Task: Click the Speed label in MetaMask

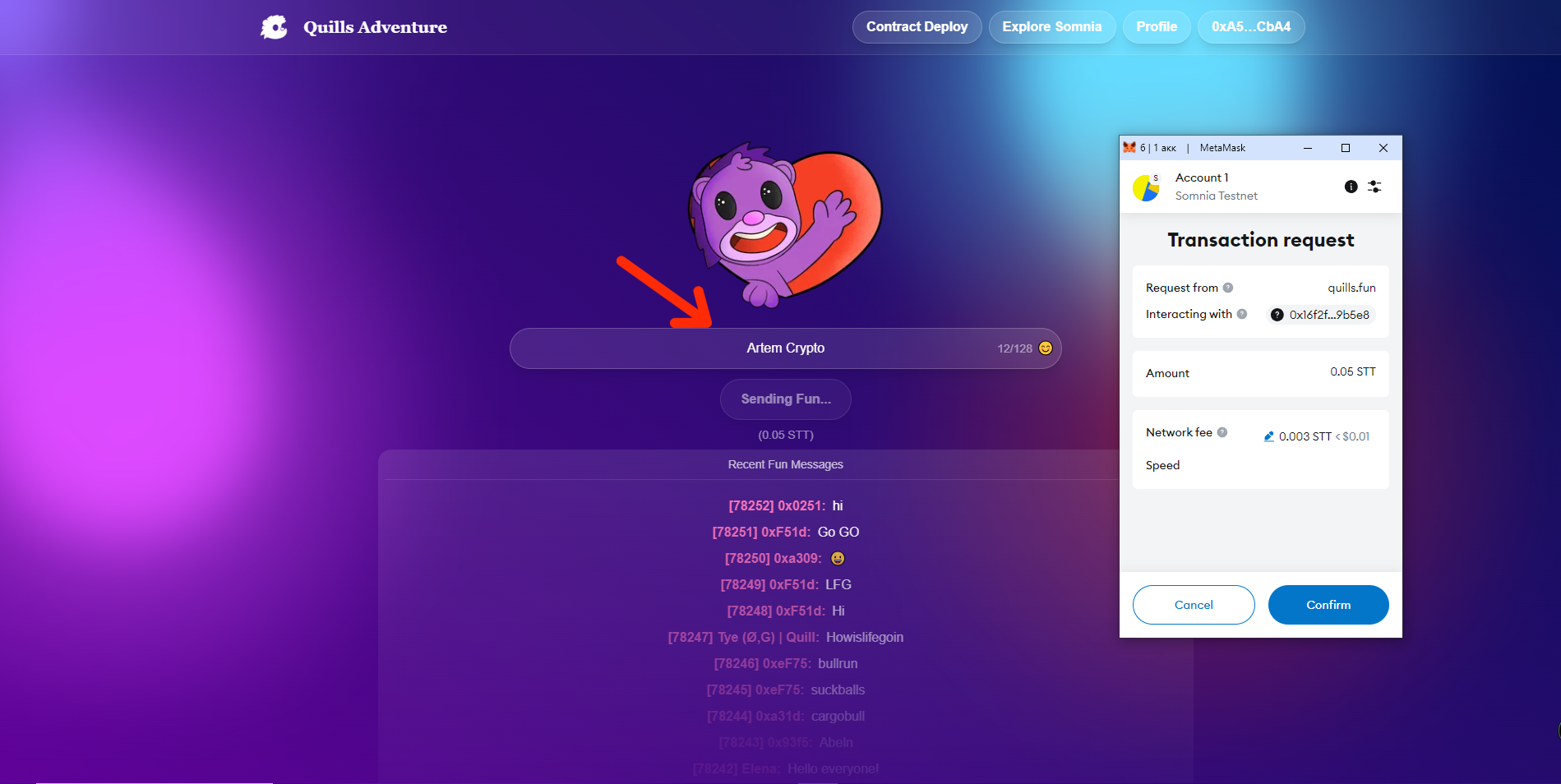Action: 1163,465
